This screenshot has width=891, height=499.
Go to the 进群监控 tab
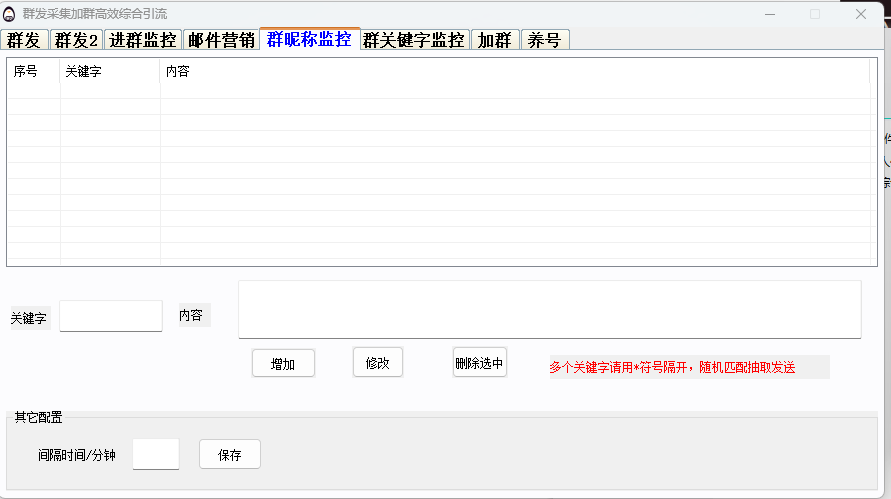142,40
